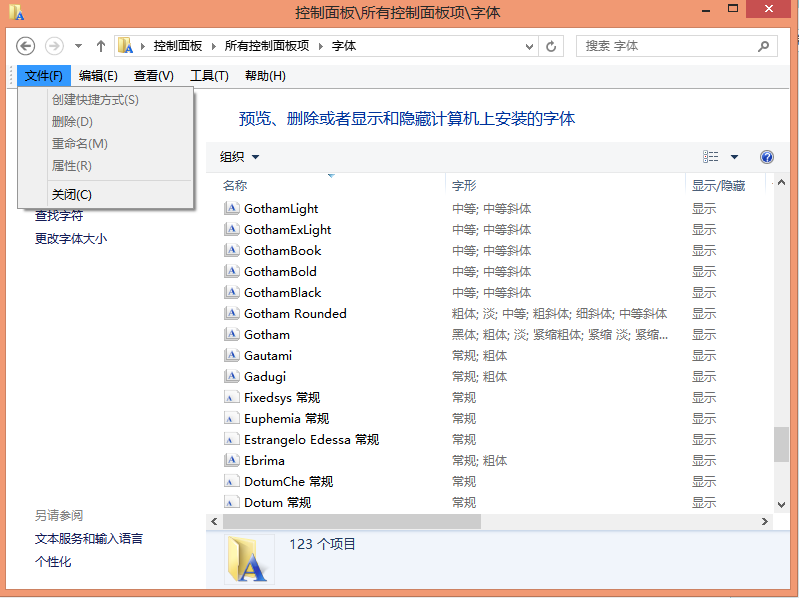Select the GothamBlack font icon
This screenshot has width=799, height=598.
pos(231,292)
